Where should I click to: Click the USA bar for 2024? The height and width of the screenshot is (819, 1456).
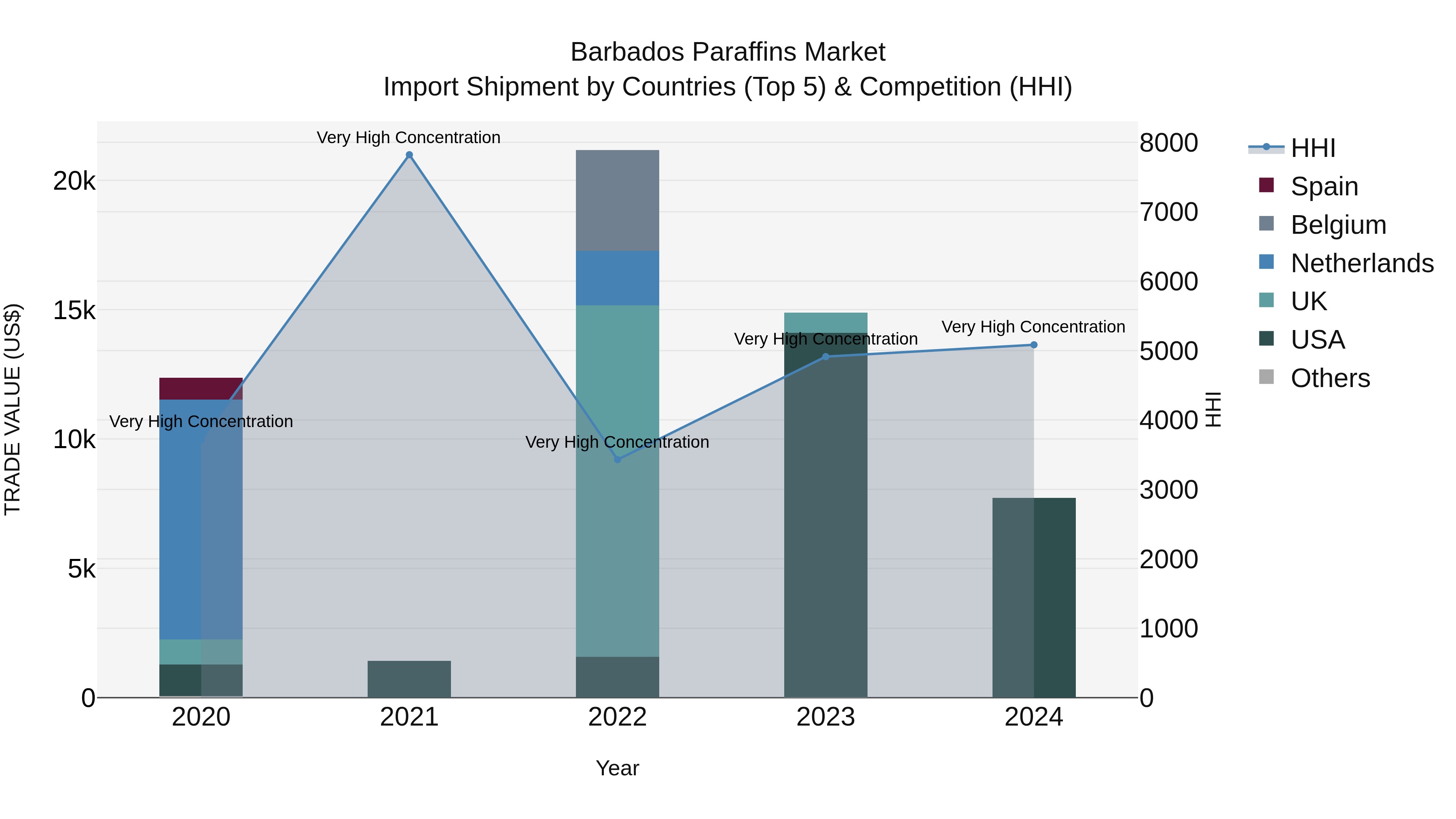1034,598
